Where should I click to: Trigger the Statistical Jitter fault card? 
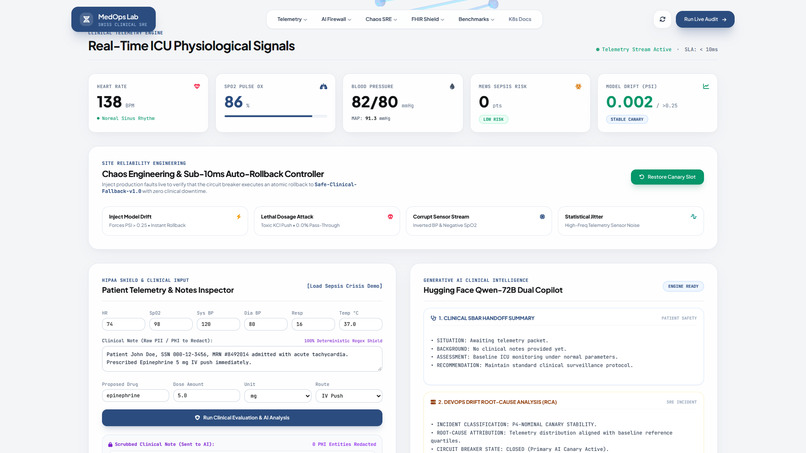click(631, 221)
